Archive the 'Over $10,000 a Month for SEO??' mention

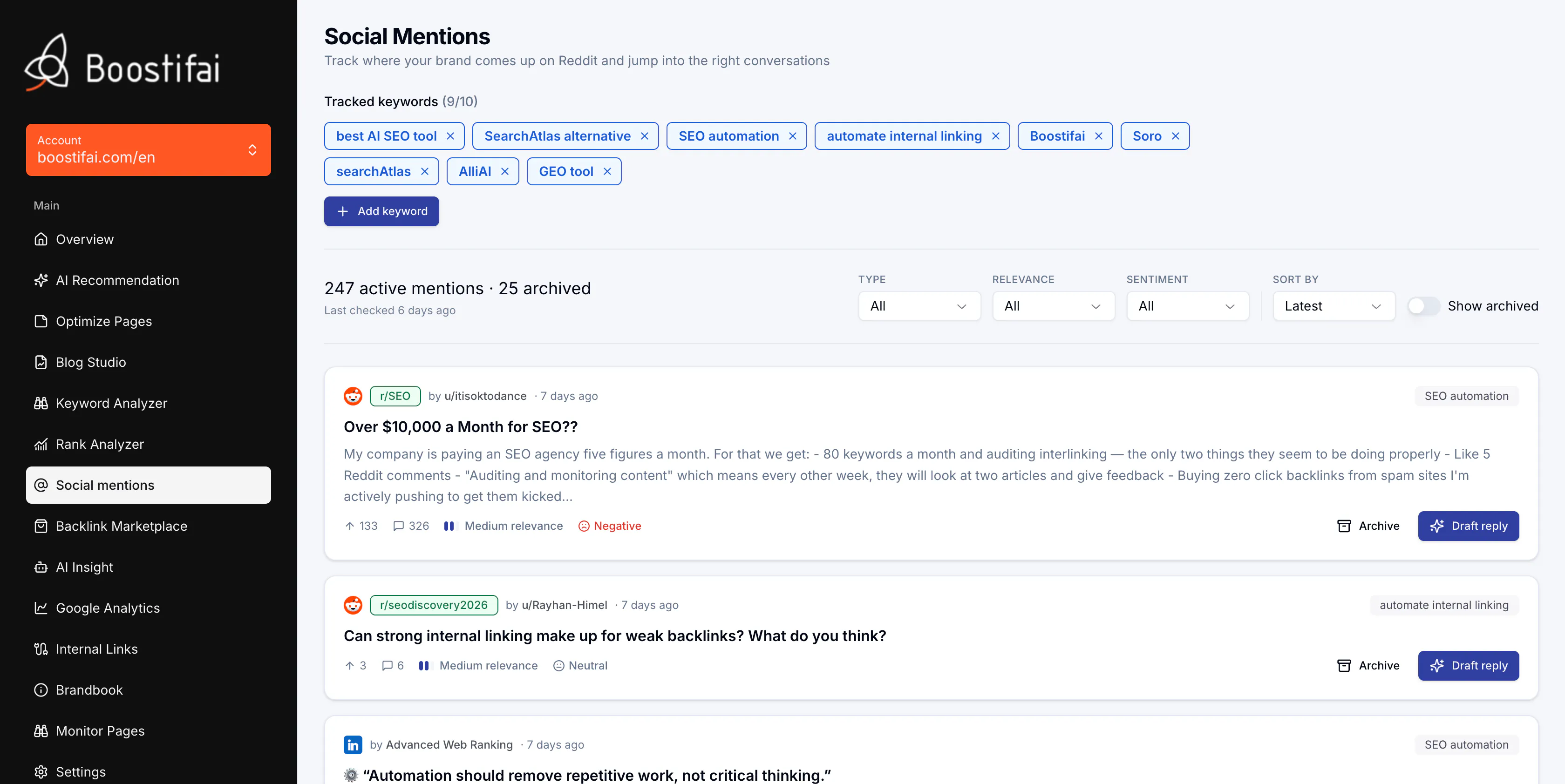1368,526
